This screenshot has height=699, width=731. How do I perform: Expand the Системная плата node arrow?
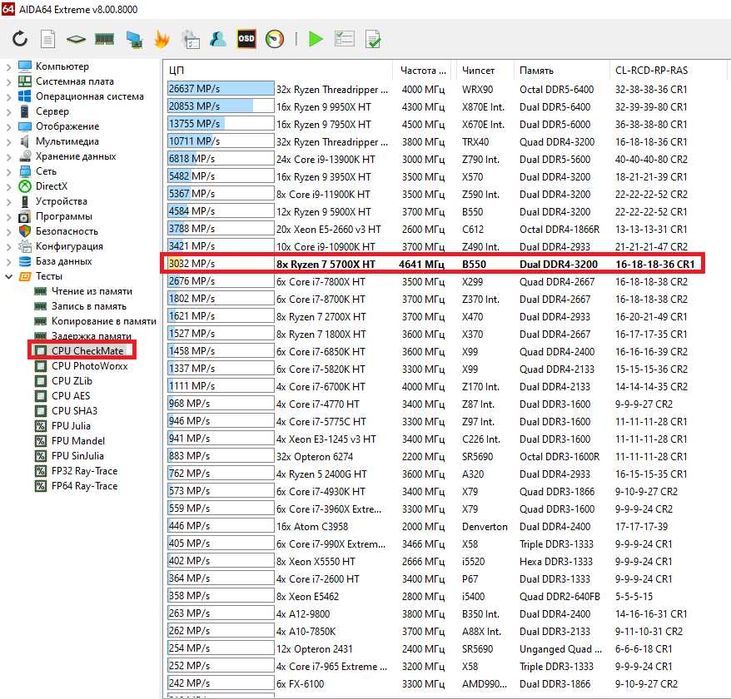click(x=8, y=82)
